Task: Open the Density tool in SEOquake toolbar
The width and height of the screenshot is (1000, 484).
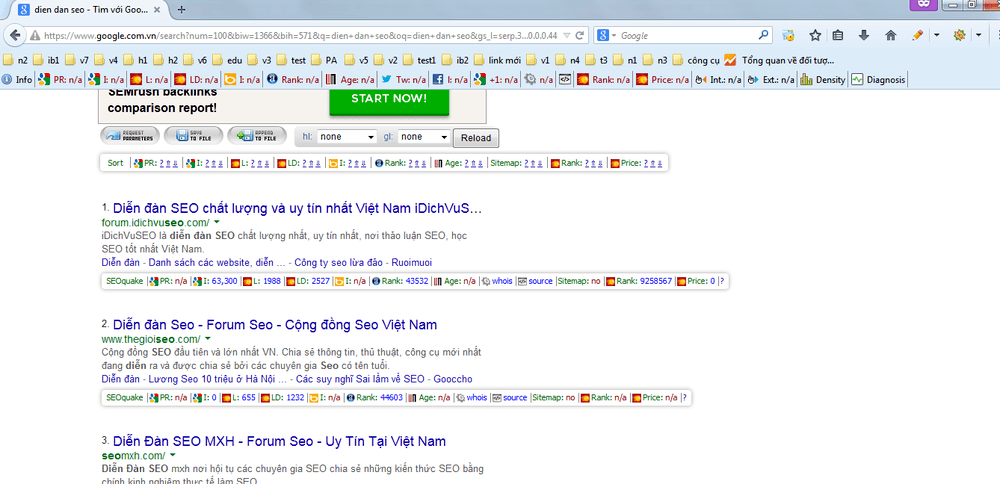Action: (x=823, y=80)
